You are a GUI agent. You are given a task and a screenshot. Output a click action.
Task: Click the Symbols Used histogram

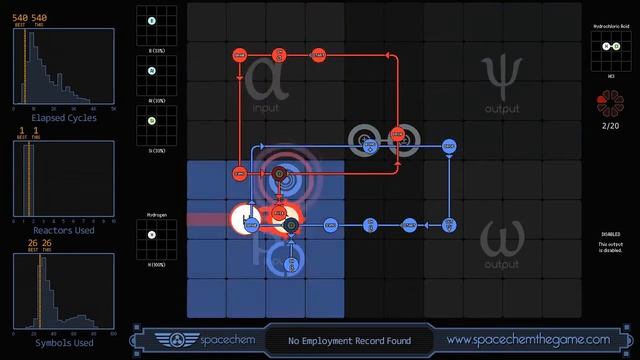(x=64, y=291)
